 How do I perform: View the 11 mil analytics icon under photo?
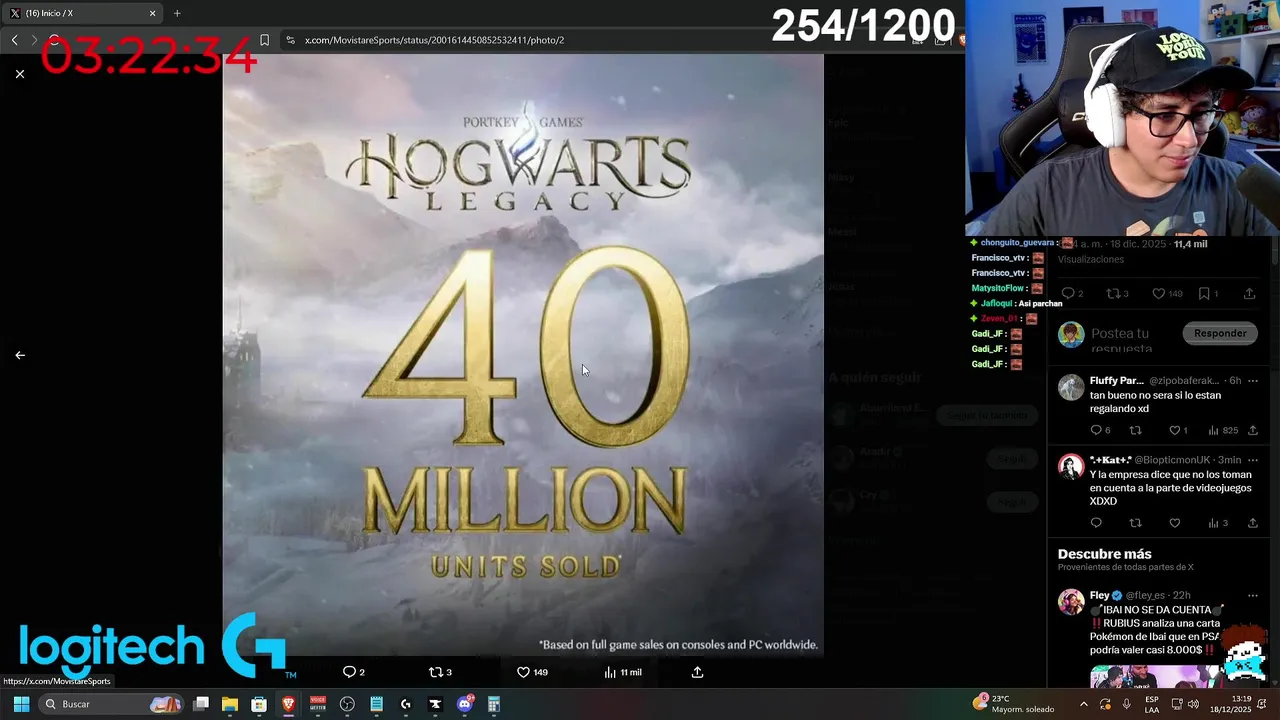[x=610, y=672]
